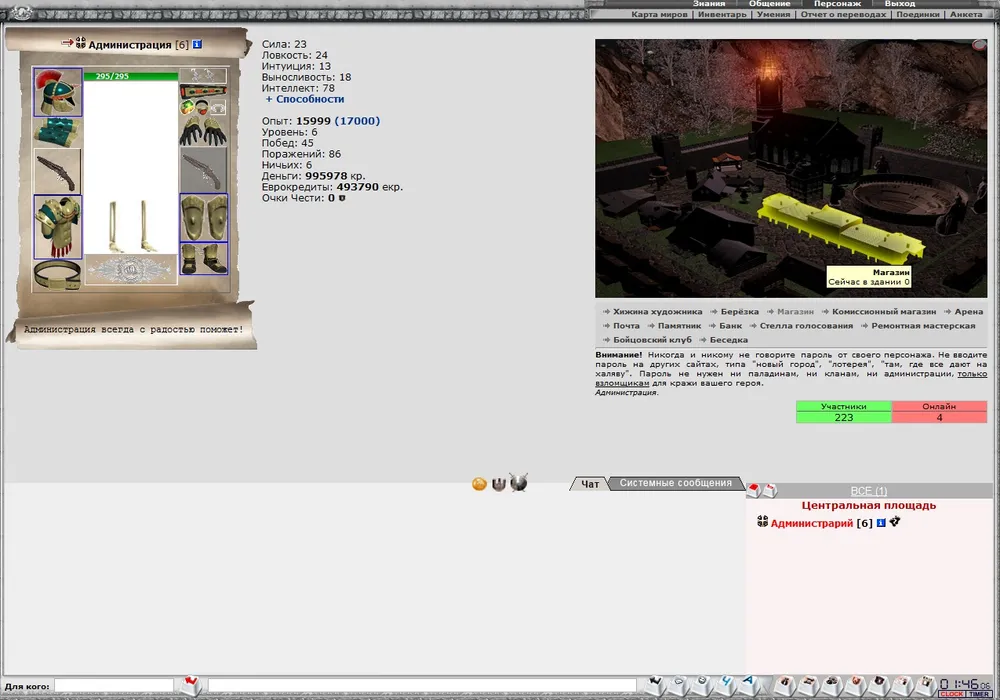Select the chest armor equipment slot

click(57, 226)
